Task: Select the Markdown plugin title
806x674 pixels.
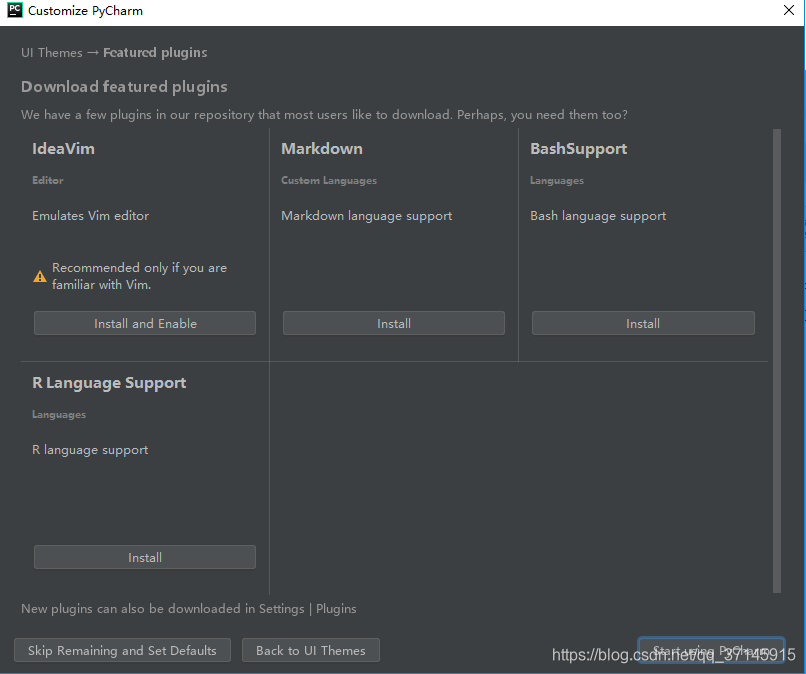Action: tap(322, 149)
